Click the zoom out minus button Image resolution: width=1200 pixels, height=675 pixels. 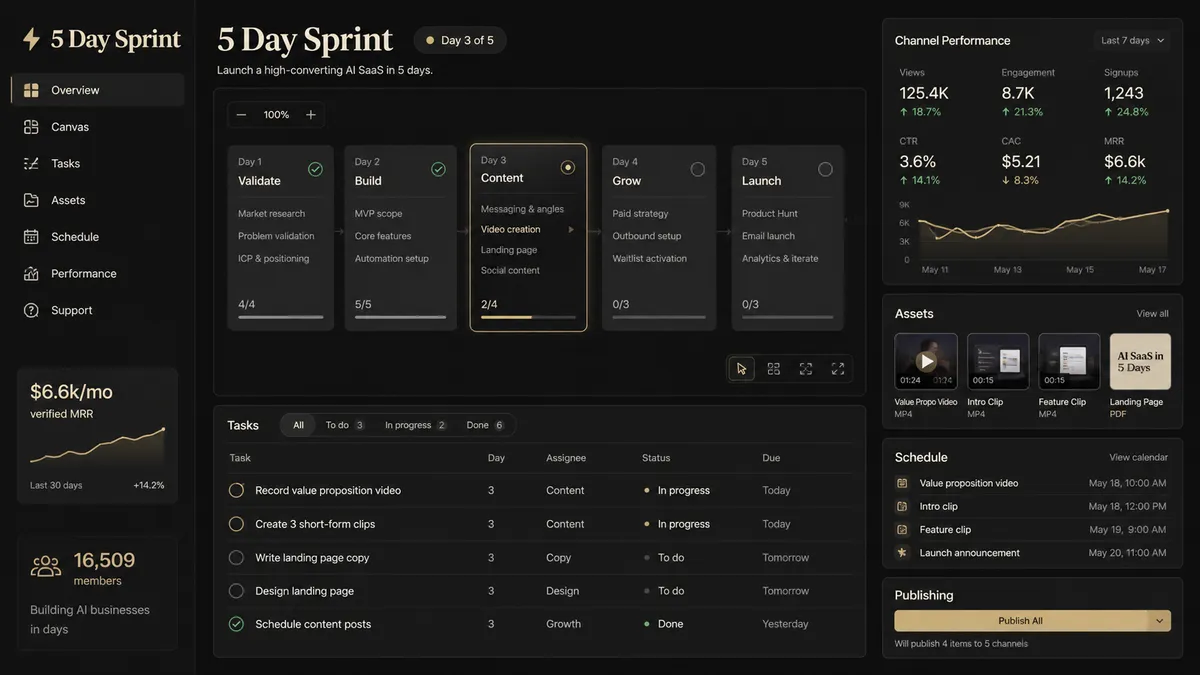tap(241, 115)
